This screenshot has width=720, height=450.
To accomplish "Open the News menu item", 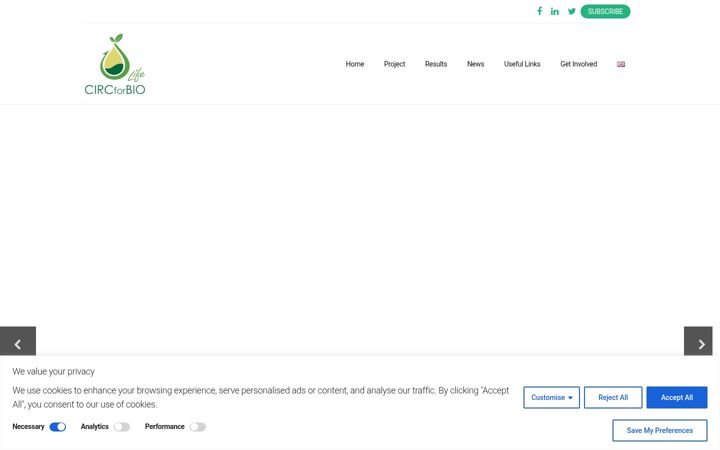I will 475,64.
